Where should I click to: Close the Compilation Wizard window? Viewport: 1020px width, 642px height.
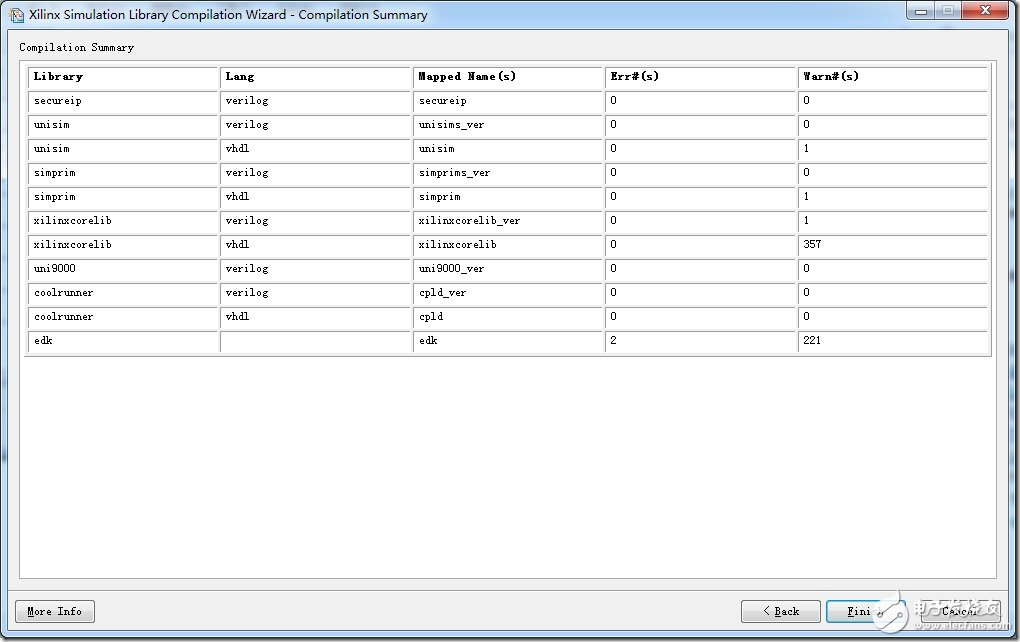click(x=985, y=11)
